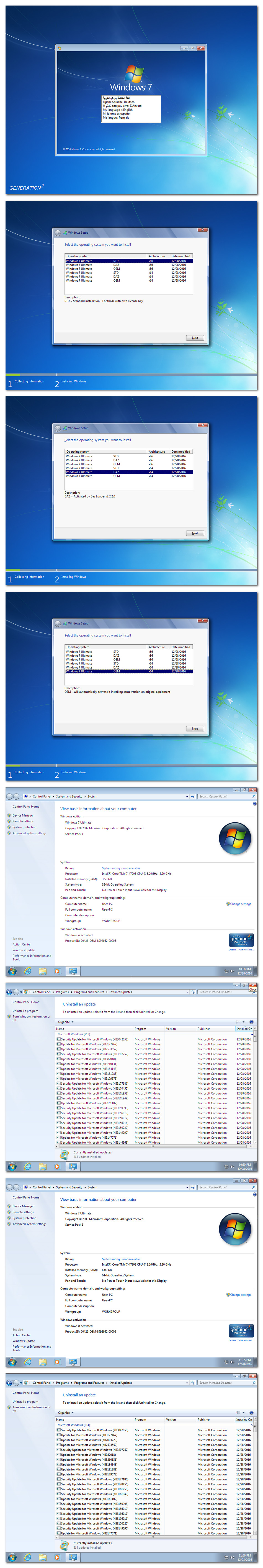Click help question-mark icon in 32-bit System window
The height and width of the screenshot is (1568, 263).
254,804
